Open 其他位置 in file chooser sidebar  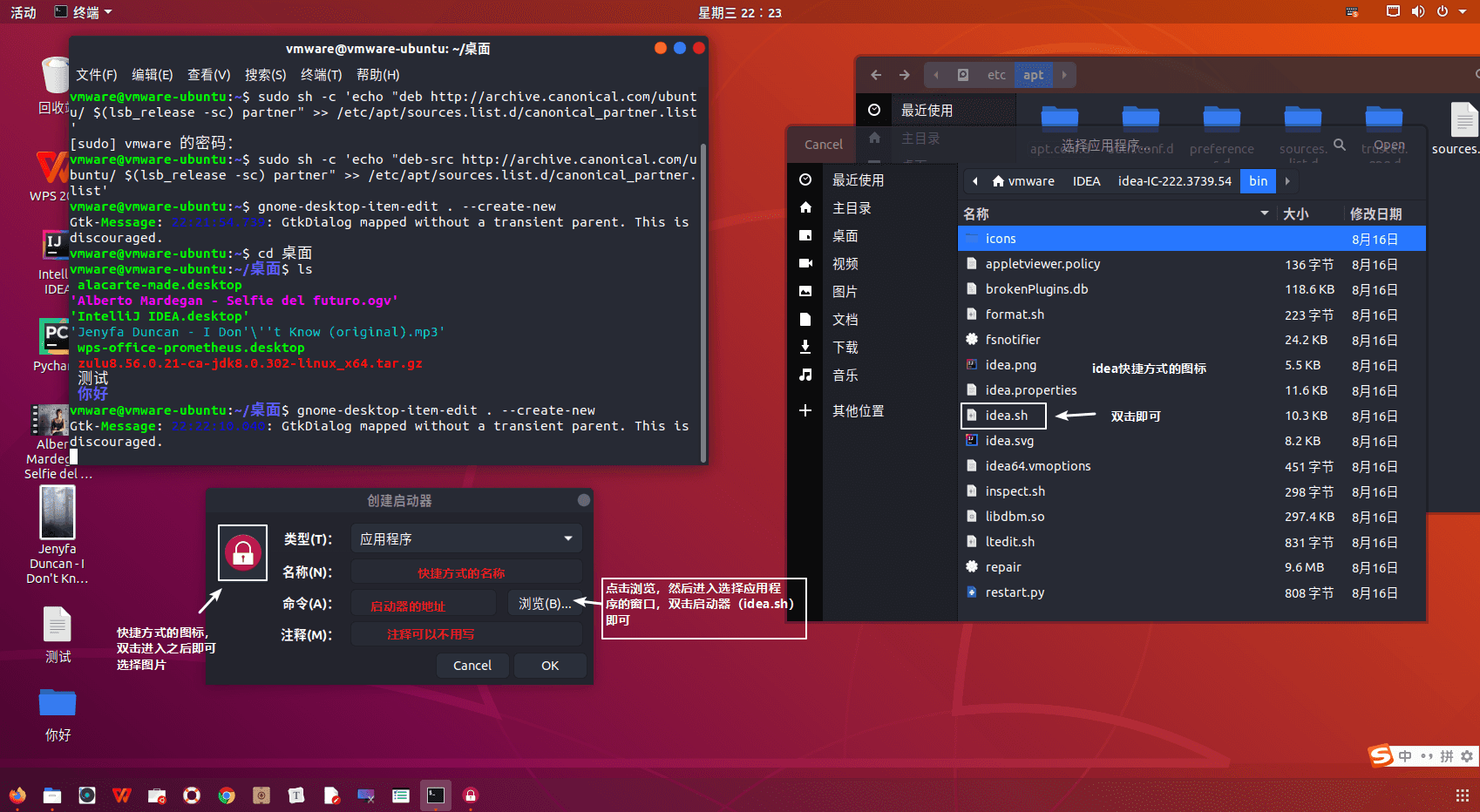pyautogui.click(x=858, y=410)
